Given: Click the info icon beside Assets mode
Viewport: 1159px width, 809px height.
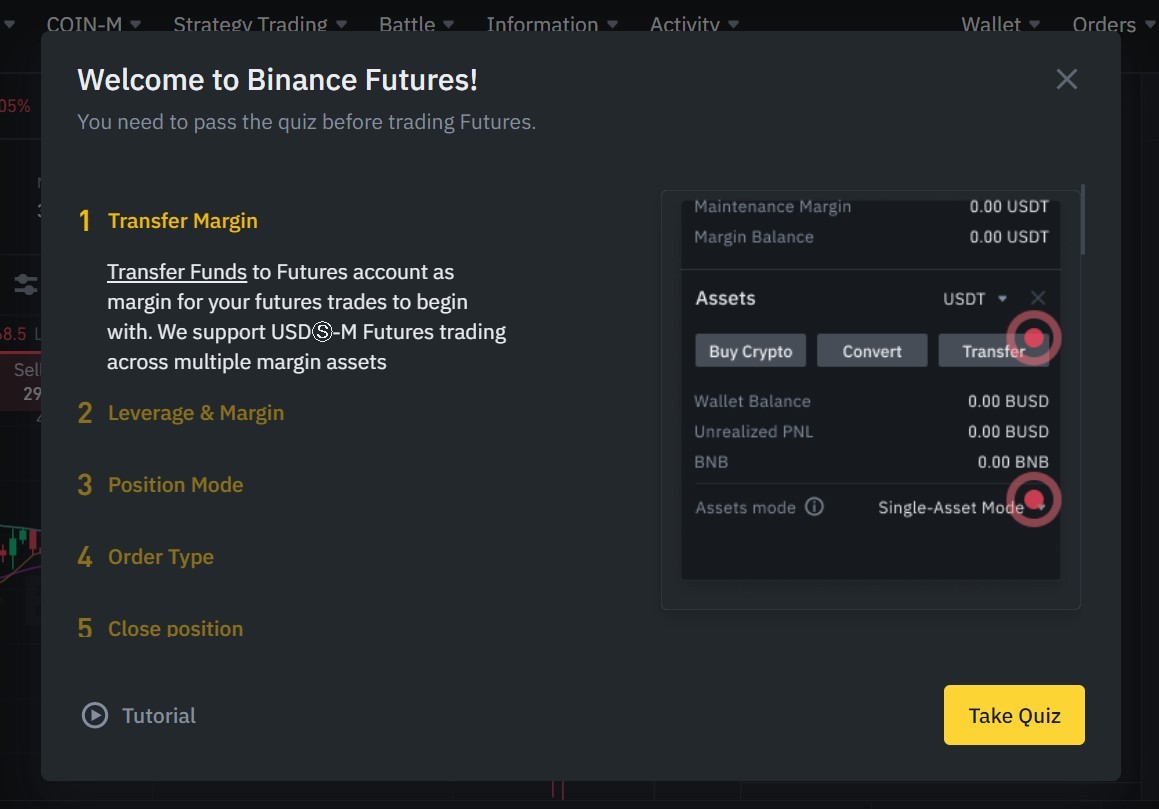Looking at the screenshot, I should pos(814,507).
